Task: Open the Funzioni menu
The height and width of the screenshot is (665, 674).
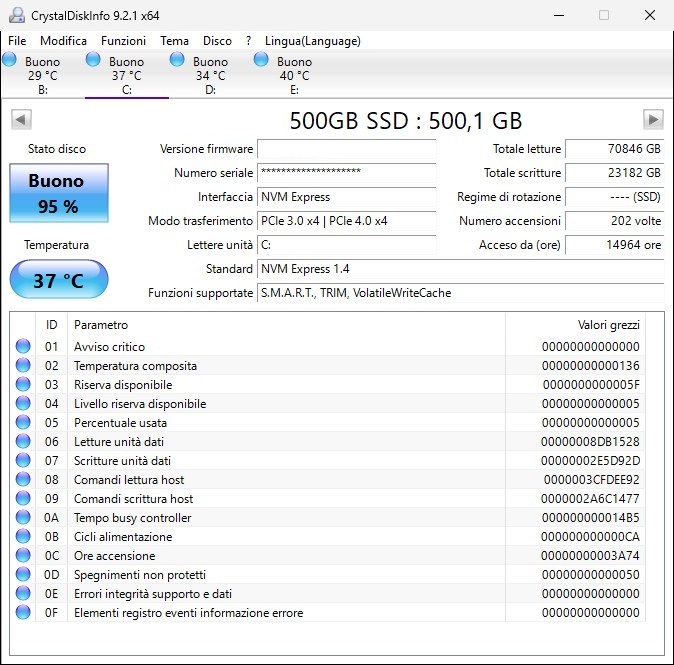Action: pos(123,41)
